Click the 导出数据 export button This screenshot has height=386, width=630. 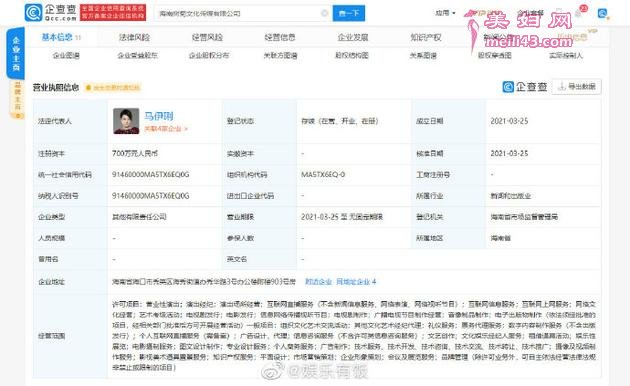pyautogui.click(x=577, y=86)
